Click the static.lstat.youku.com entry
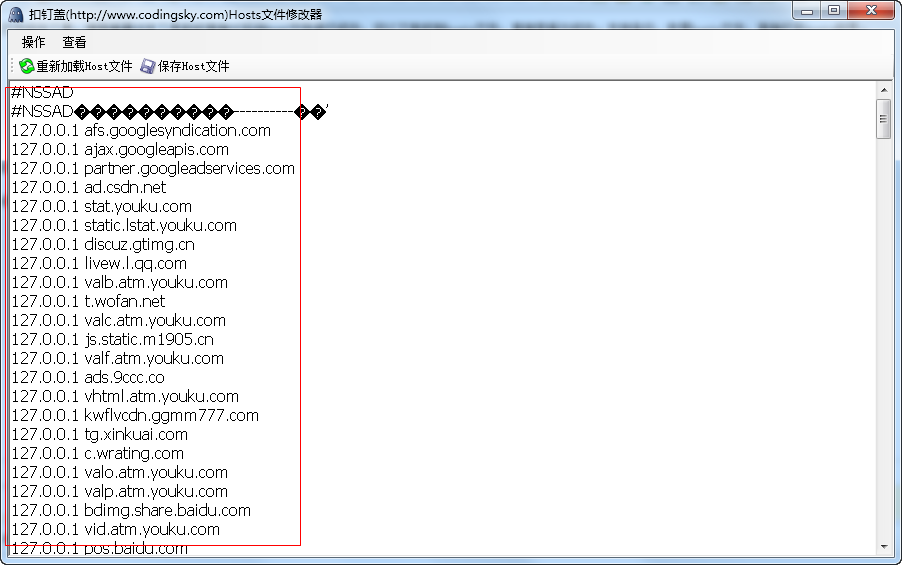902x565 pixels. click(x=124, y=226)
